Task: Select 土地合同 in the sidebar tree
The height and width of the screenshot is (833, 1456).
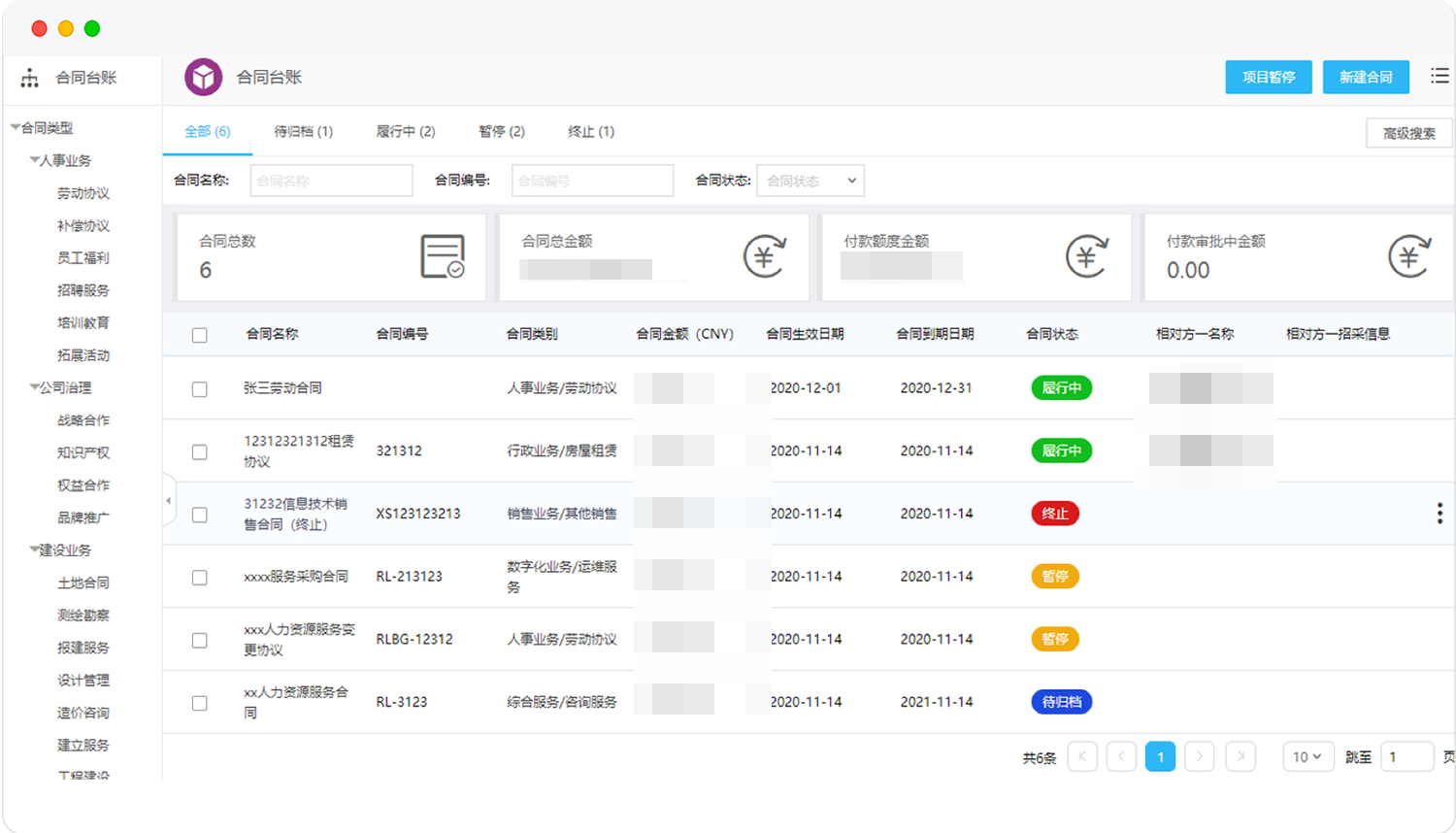Action: (x=83, y=583)
